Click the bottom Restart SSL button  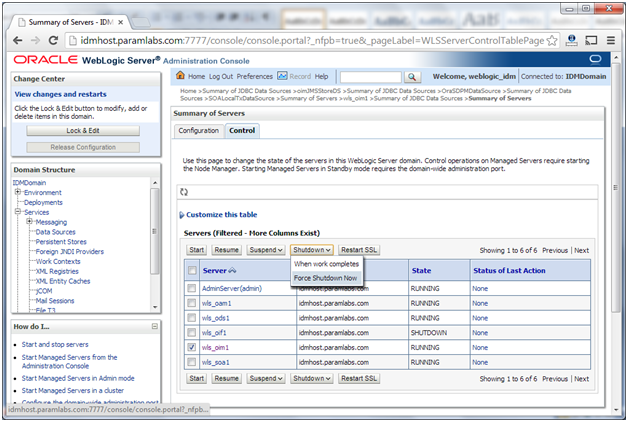coord(359,378)
